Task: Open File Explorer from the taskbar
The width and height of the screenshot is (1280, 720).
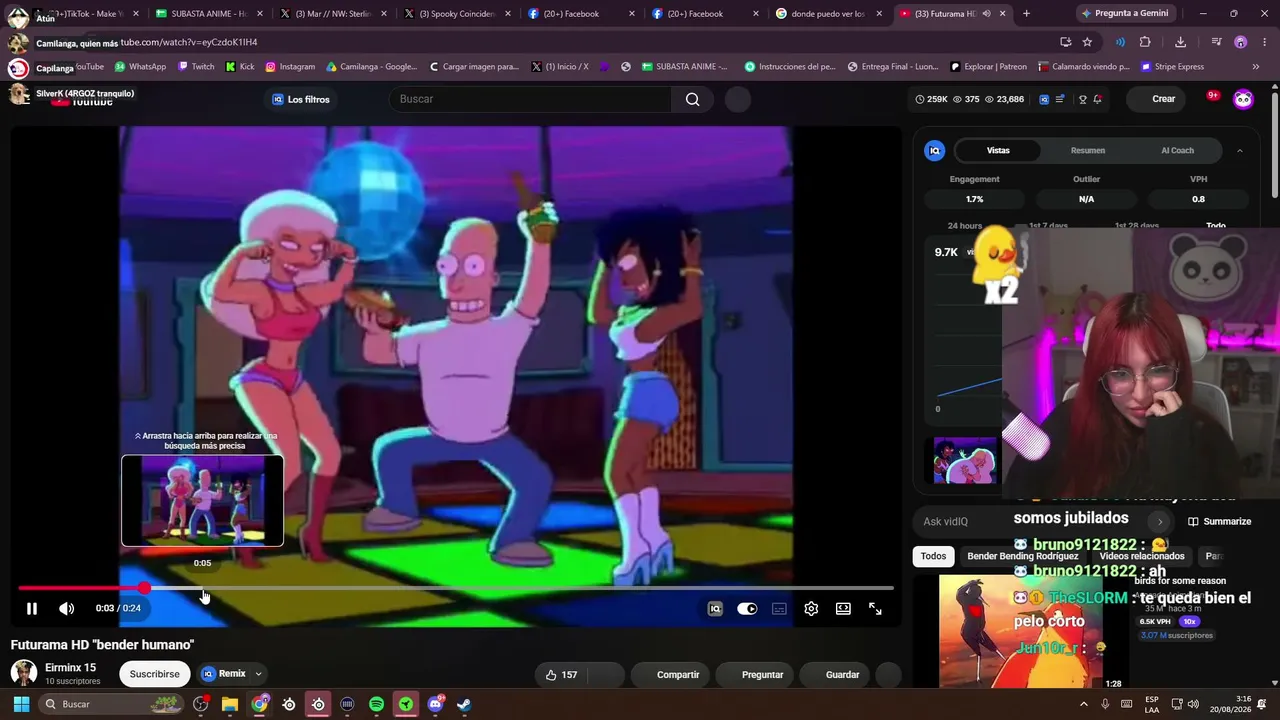Action: (230, 704)
